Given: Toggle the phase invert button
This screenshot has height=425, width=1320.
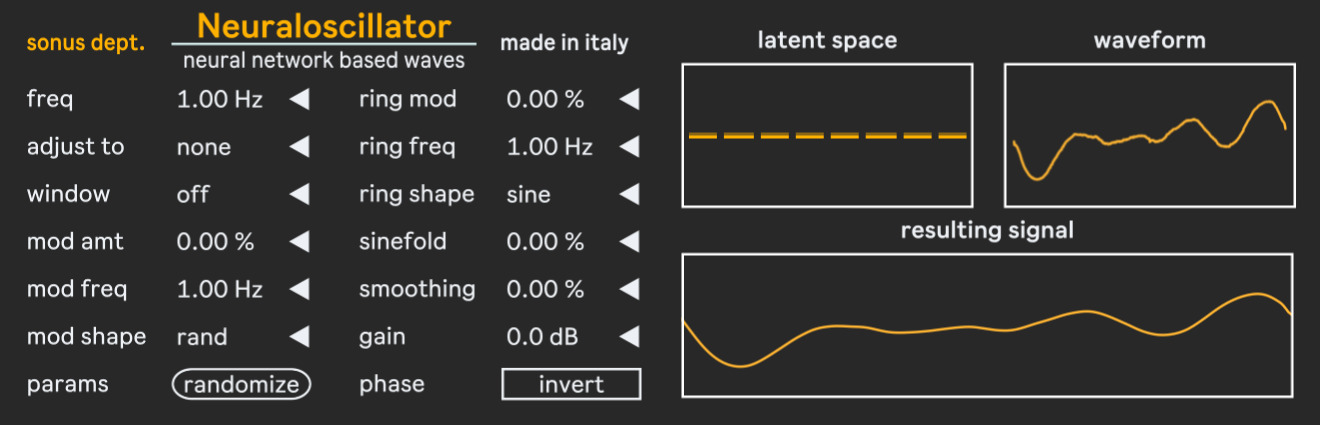Looking at the screenshot, I should (571, 385).
